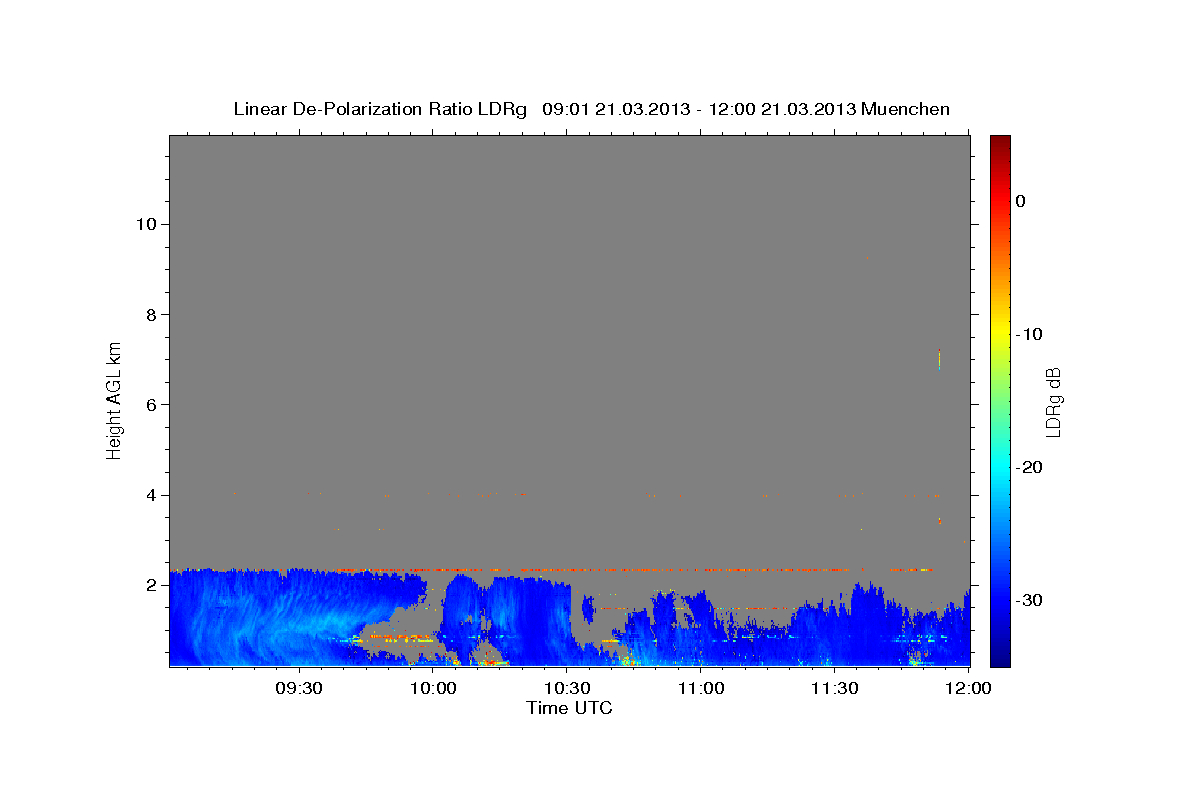Viewport: 1200px width, 800px height.
Task: Click the 'Time UTC' axis label
Action: 569,708
